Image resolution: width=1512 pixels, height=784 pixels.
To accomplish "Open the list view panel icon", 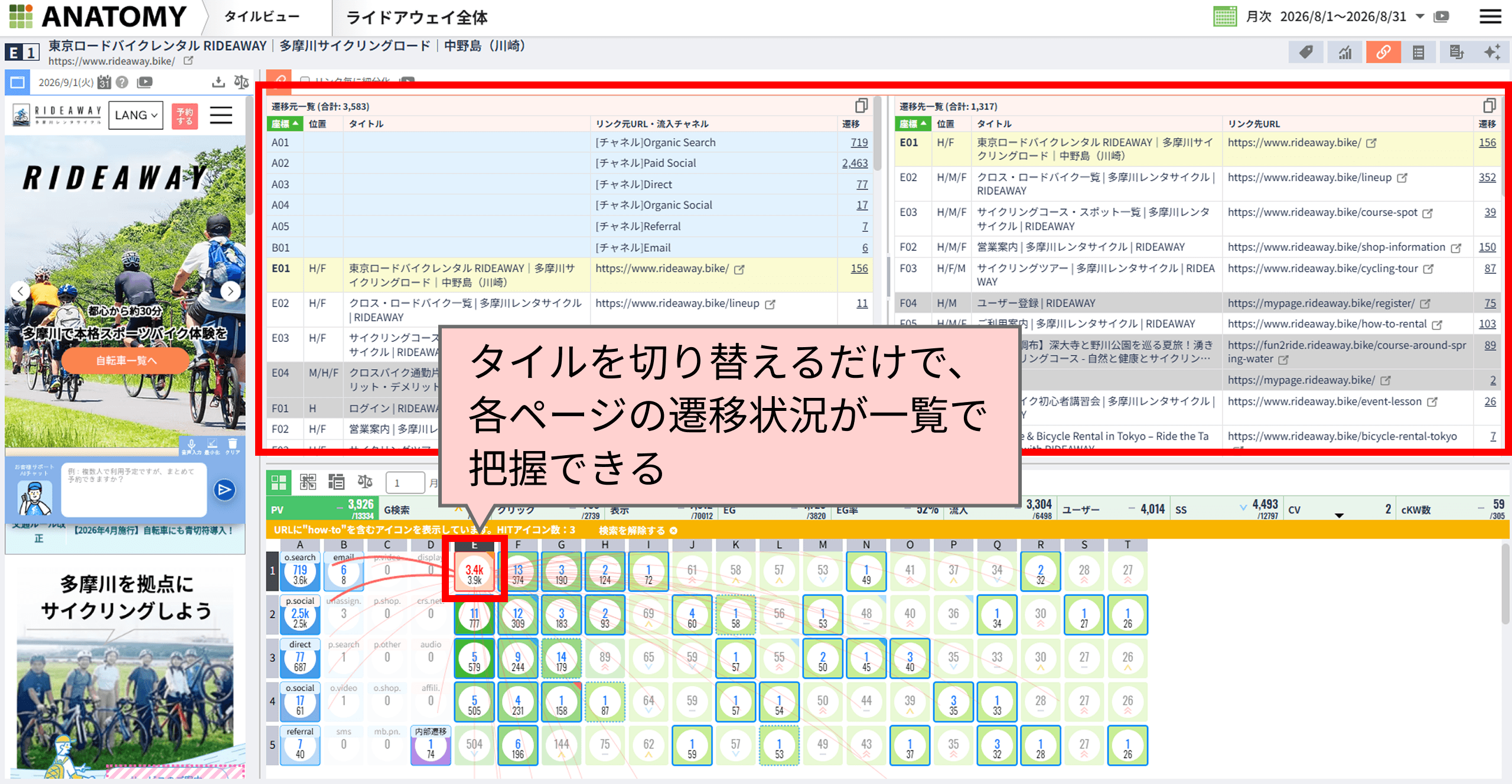I will [1418, 53].
